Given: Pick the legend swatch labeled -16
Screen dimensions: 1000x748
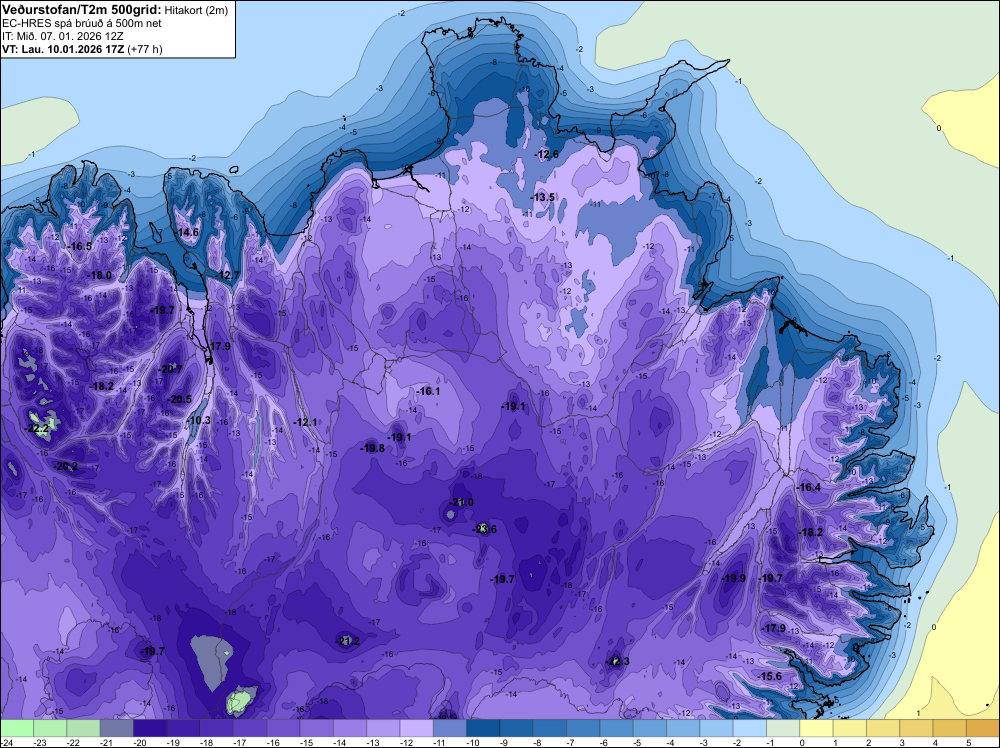Looking at the screenshot, I should [x=283, y=728].
